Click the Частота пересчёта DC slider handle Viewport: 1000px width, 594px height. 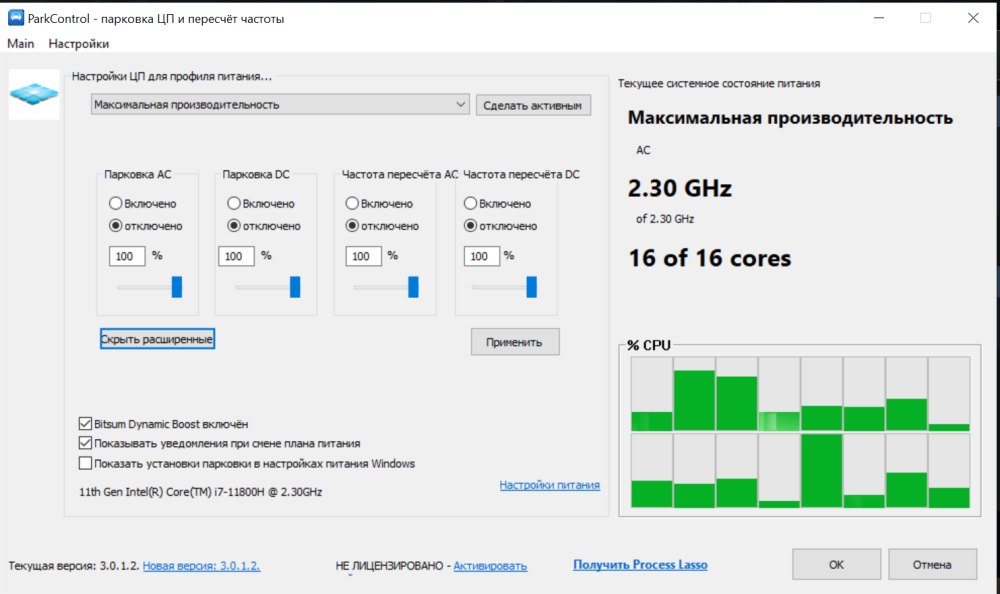[x=531, y=288]
